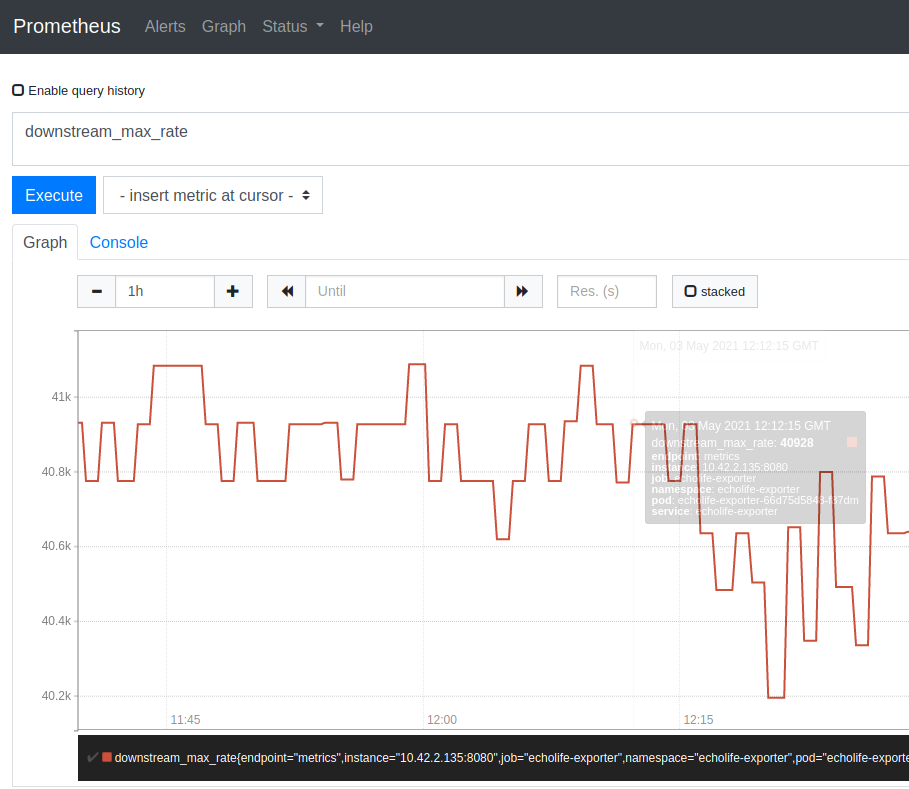Image resolution: width=909 pixels, height=789 pixels.
Task: Click the tooltip series color square
Action: pyautogui.click(x=852, y=442)
